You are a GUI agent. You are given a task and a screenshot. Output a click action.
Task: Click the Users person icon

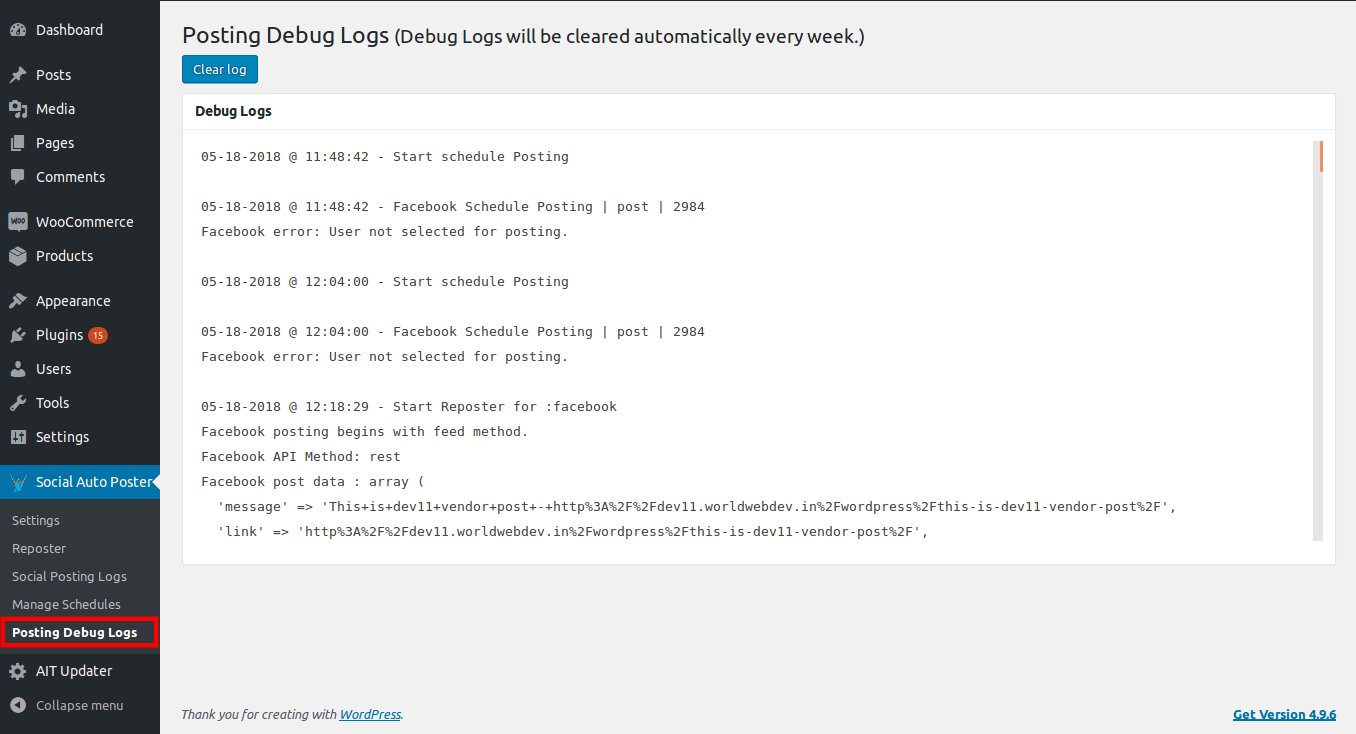tap(18, 369)
